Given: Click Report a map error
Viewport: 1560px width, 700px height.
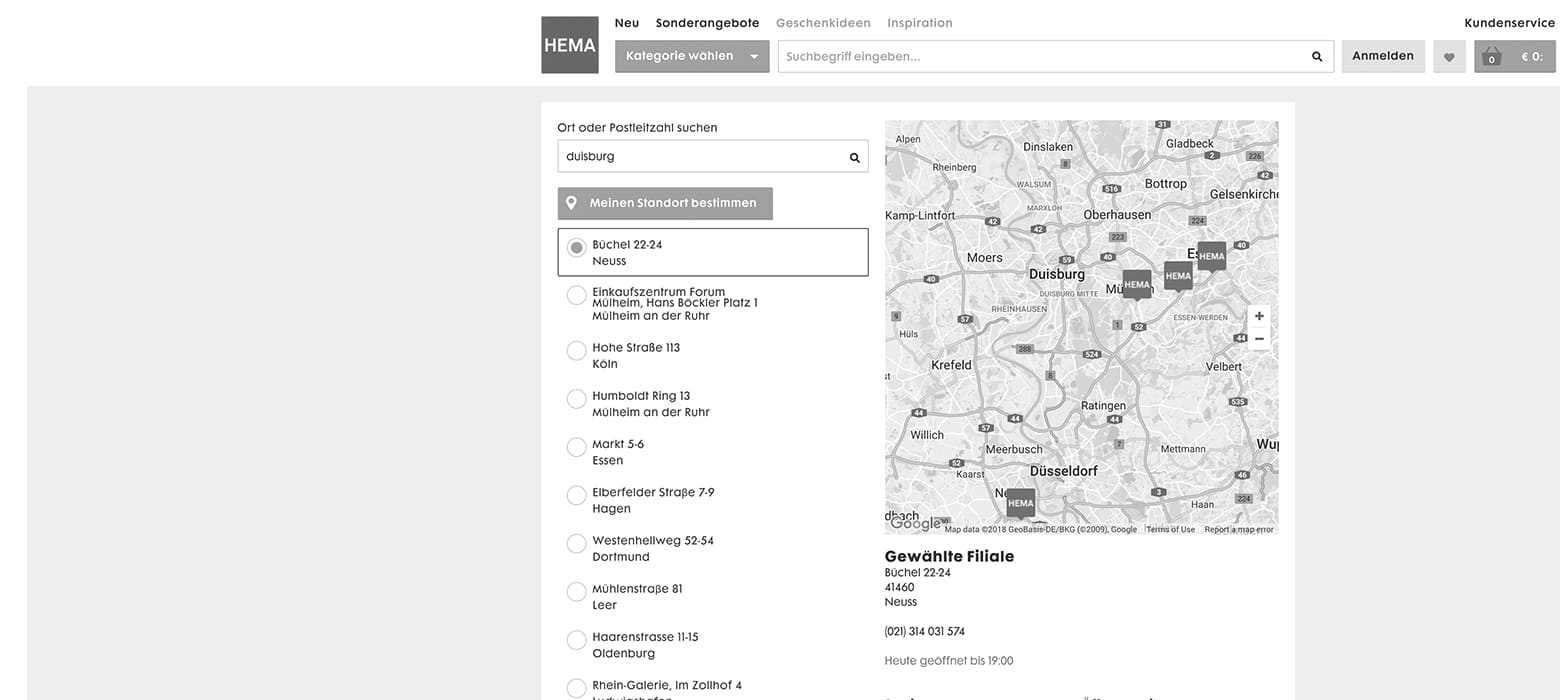Looking at the screenshot, I should click(x=1239, y=529).
